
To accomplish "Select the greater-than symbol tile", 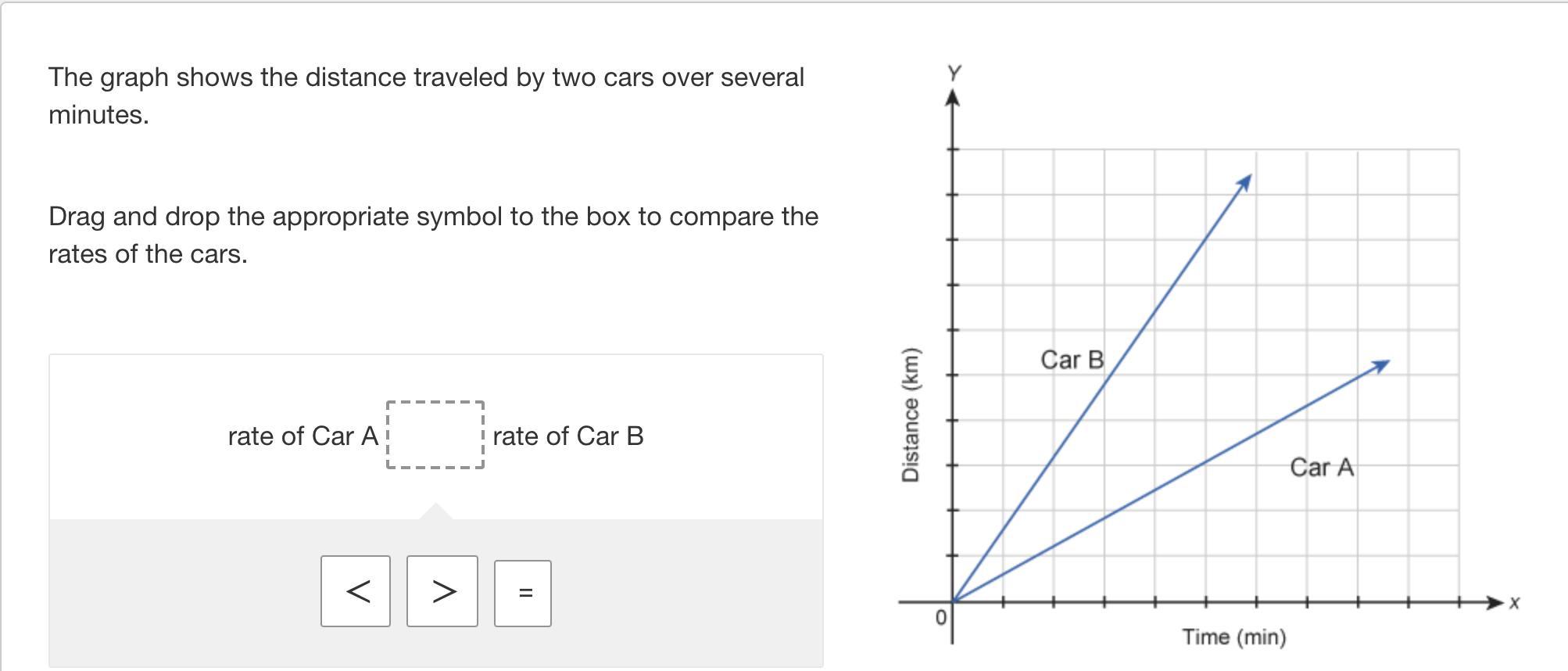I will coord(442,591).
